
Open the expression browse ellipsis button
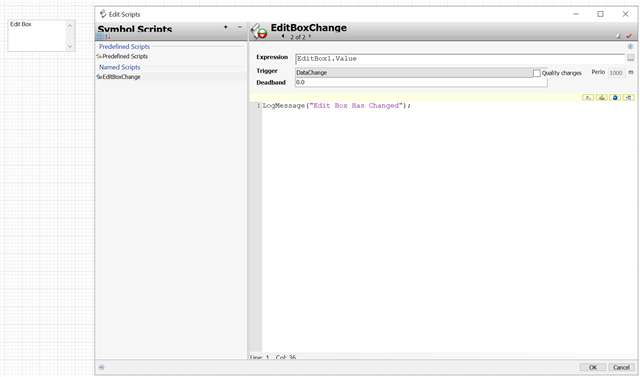point(631,59)
